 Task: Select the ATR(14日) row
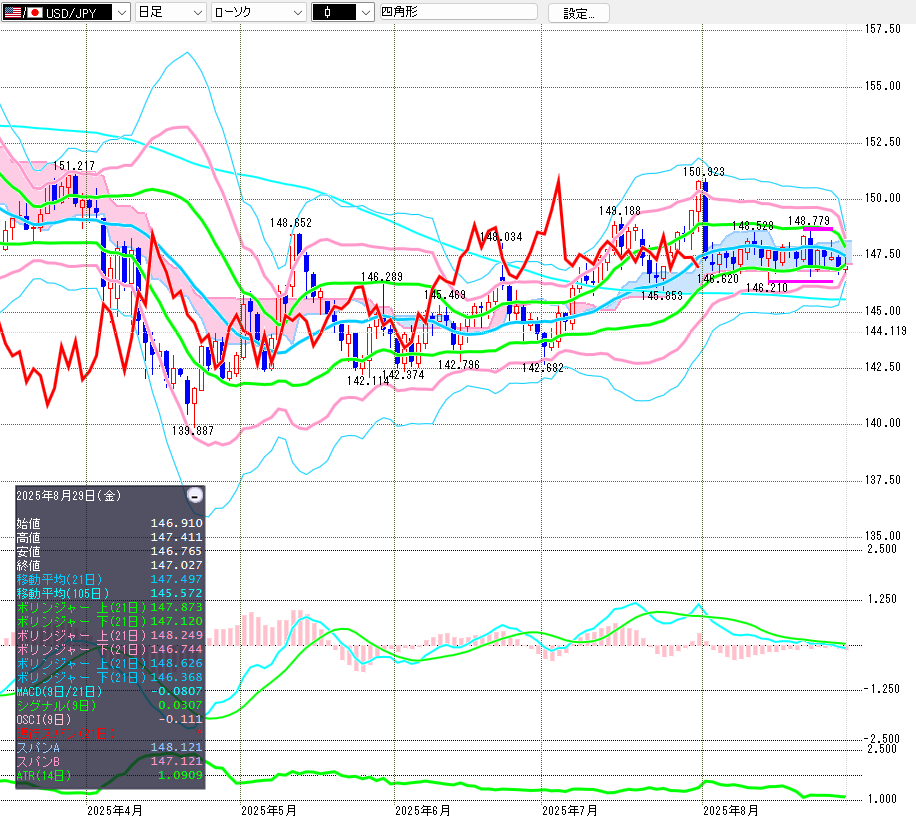point(110,776)
